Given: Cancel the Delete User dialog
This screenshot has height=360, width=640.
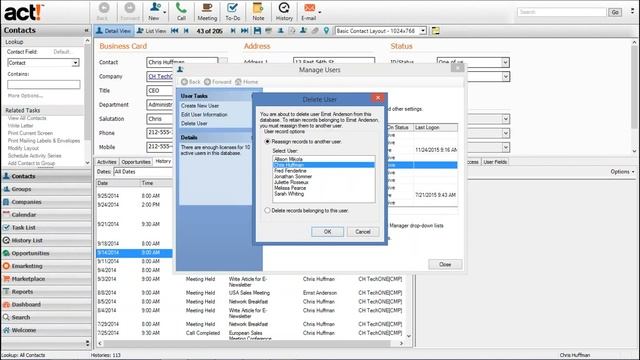Looking at the screenshot, I should pyautogui.click(x=362, y=232).
